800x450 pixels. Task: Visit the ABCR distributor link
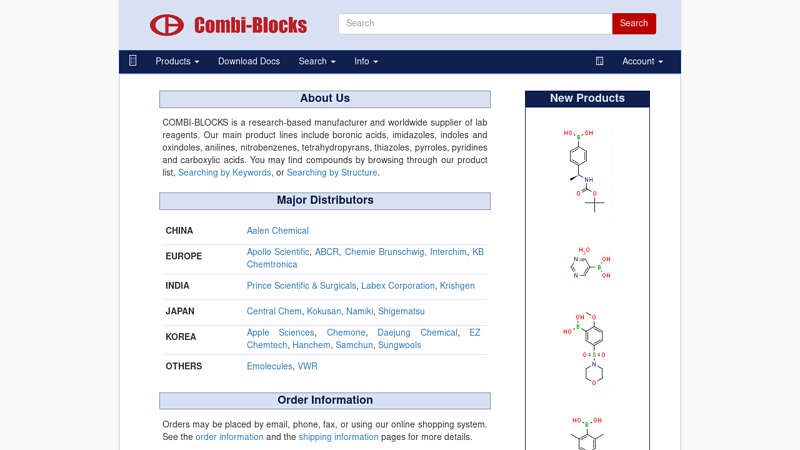(327, 252)
